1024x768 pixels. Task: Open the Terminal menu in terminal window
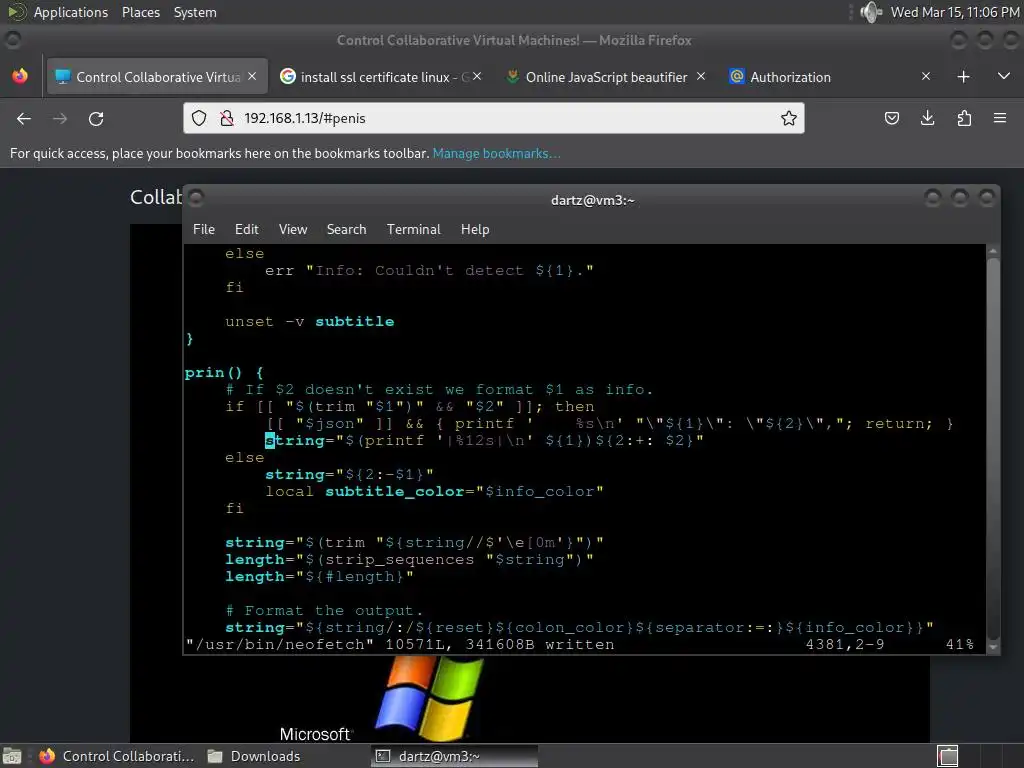(x=413, y=229)
